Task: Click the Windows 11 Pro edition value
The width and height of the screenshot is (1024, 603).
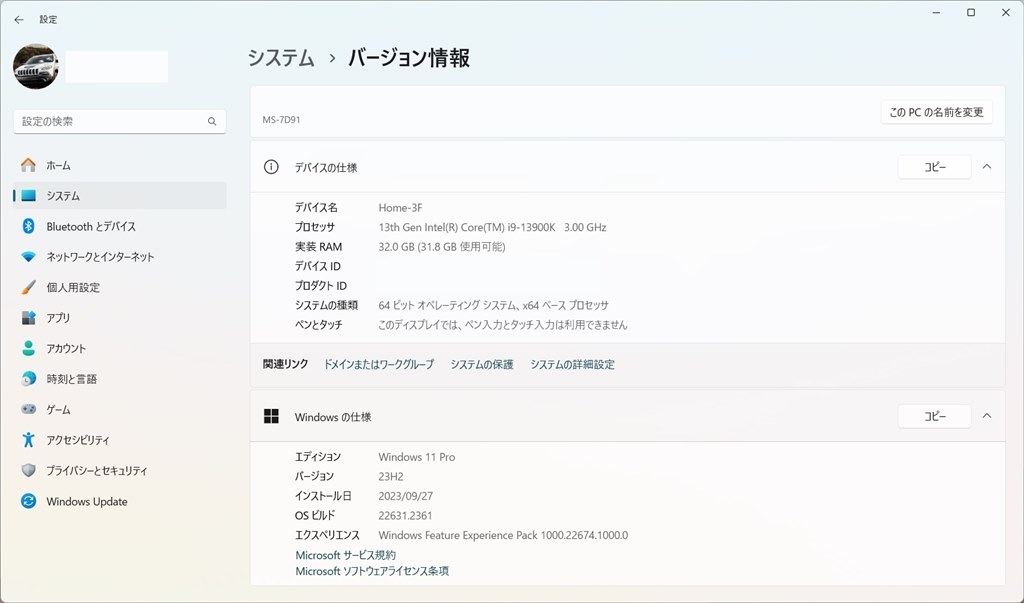Action: 417,457
